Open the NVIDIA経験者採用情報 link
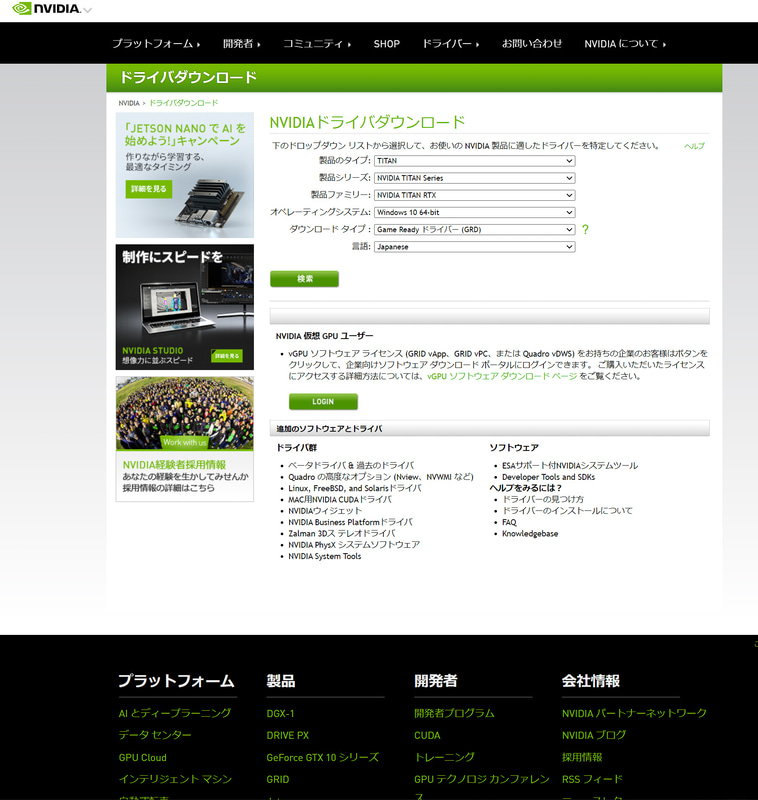 (174, 465)
